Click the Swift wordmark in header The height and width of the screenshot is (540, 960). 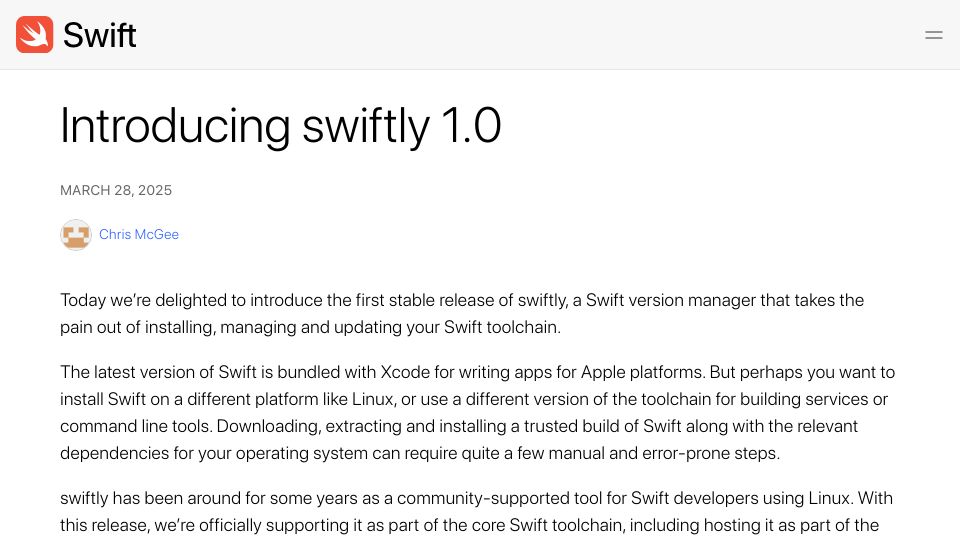pyautogui.click(x=99, y=35)
